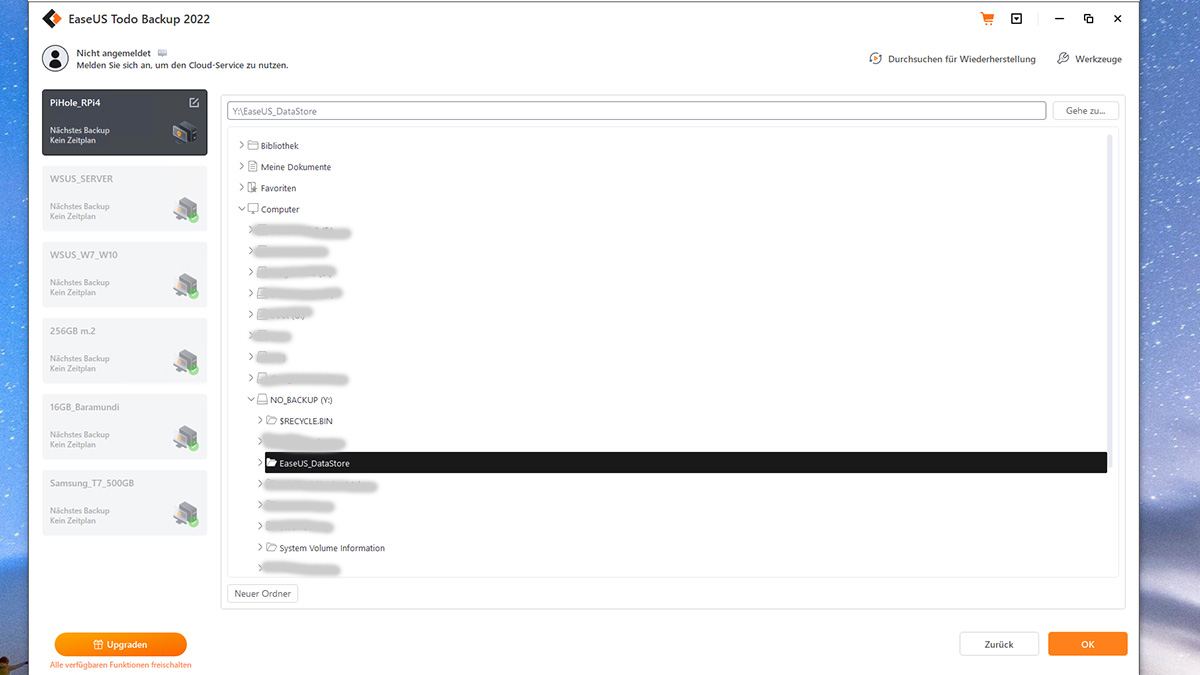Click the orange shopping cart icon
The height and width of the screenshot is (675, 1200).
click(x=988, y=19)
